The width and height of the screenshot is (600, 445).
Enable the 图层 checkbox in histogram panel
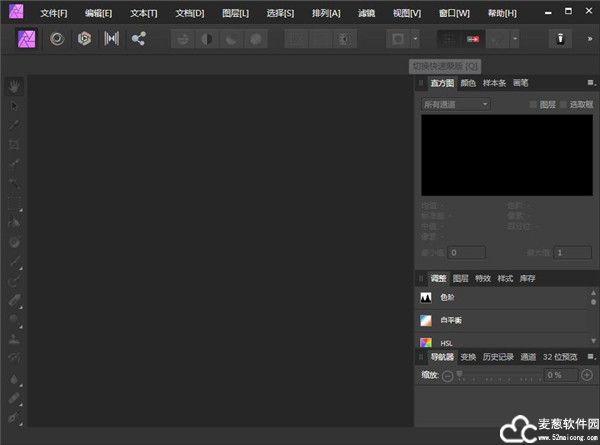click(533, 104)
